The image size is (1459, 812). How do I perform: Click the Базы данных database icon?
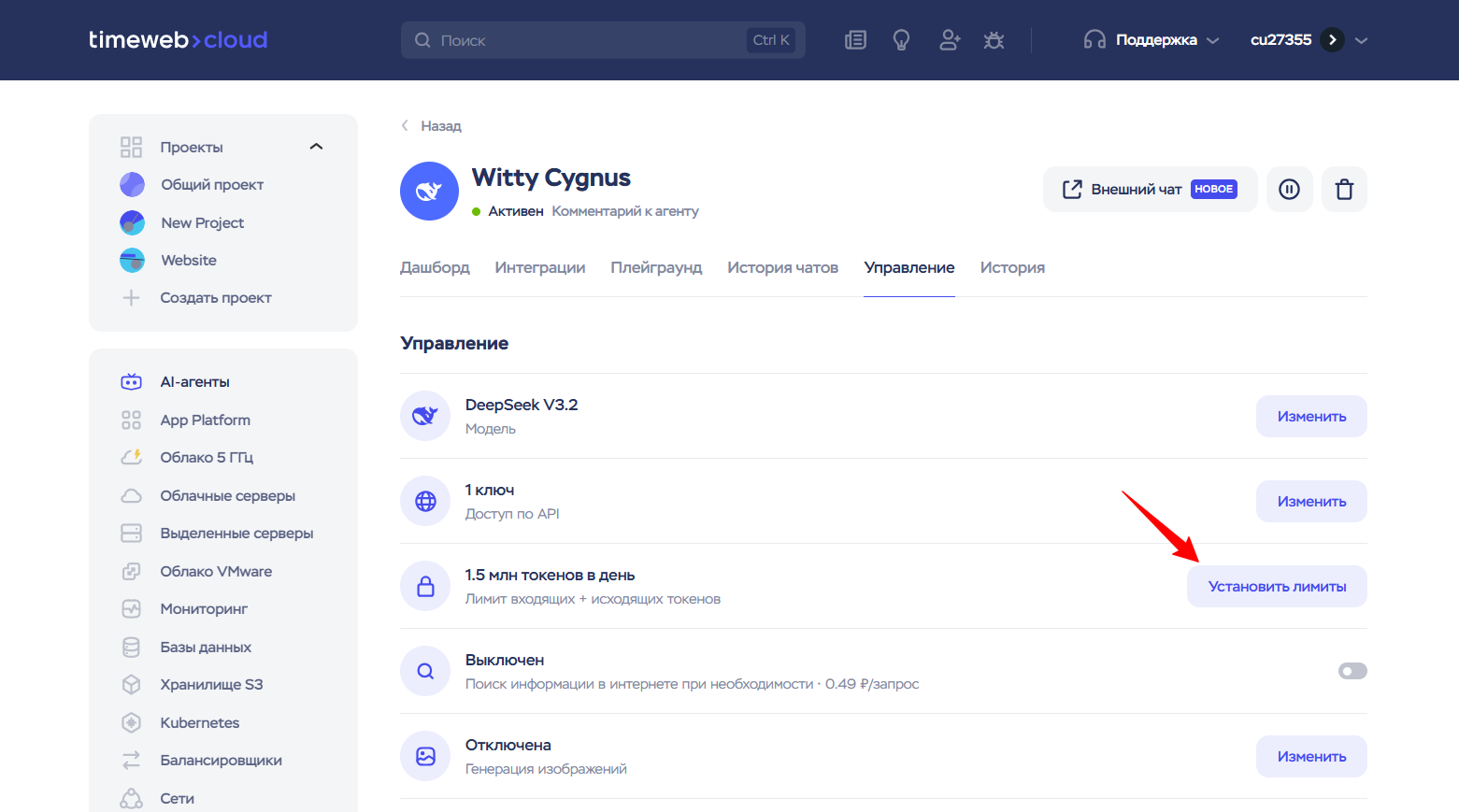tap(131, 647)
